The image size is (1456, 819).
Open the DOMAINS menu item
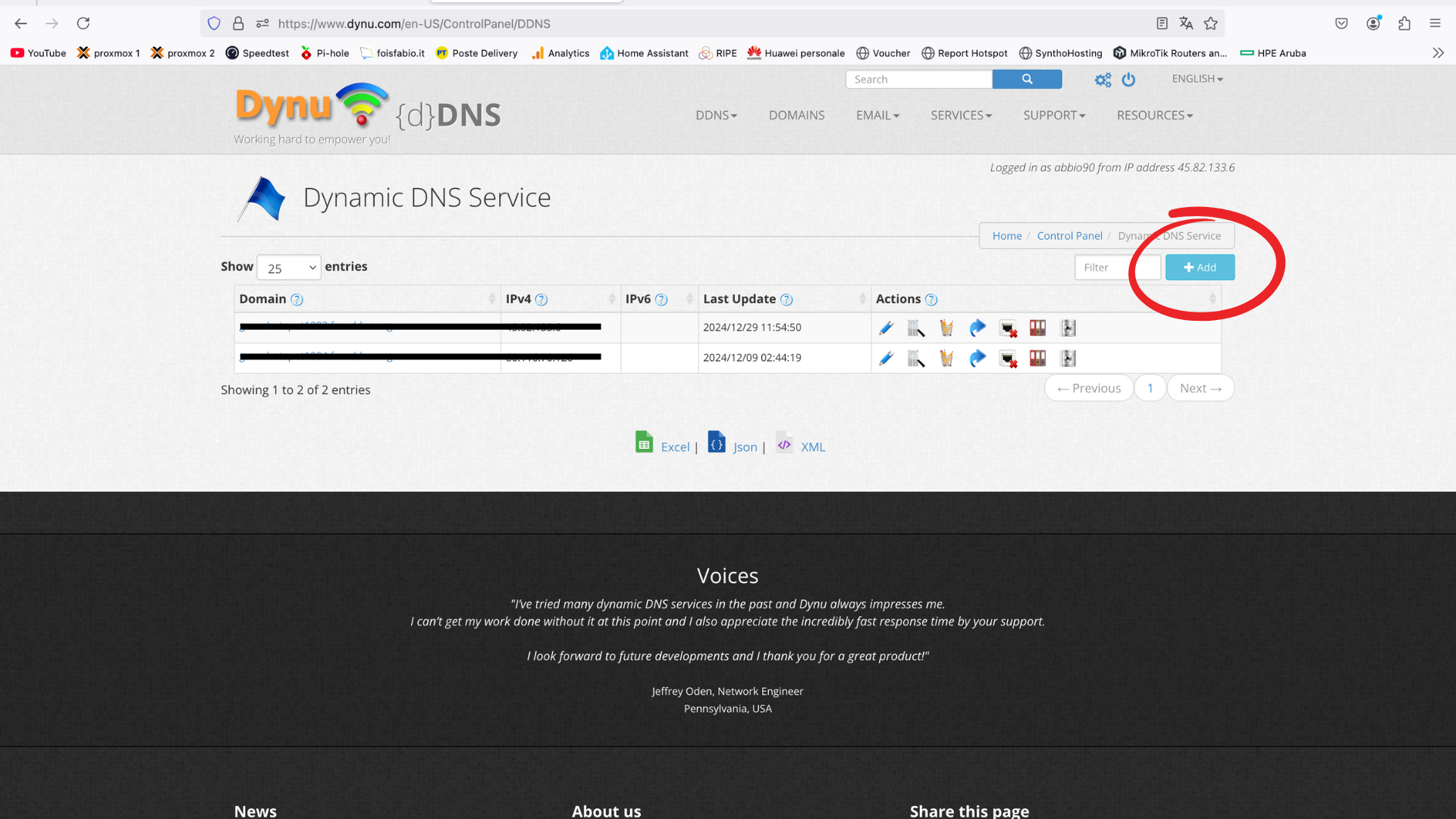point(796,115)
